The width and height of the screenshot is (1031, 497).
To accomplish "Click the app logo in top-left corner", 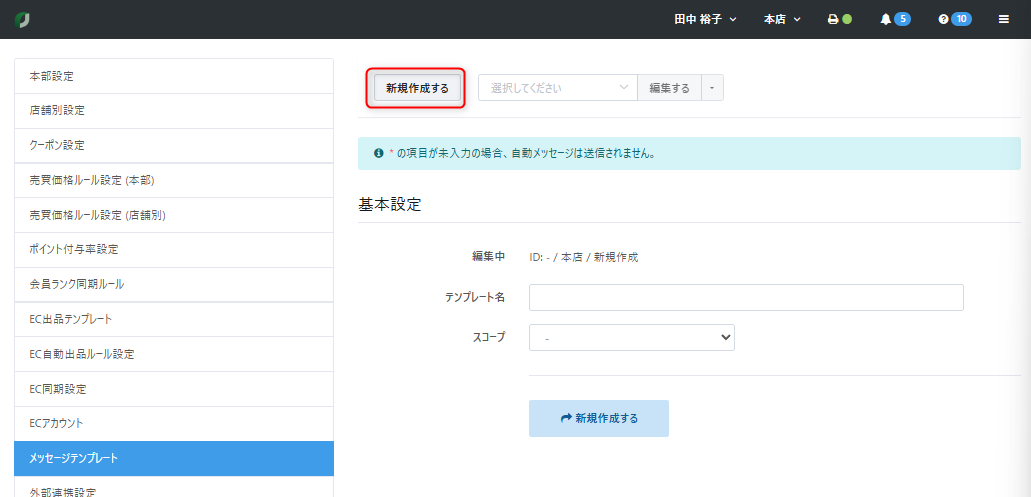I will (x=23, y=19).
